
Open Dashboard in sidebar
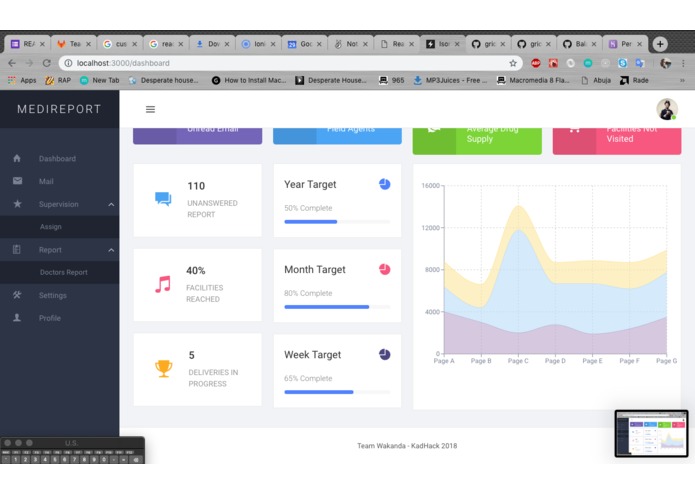pyautogui.click(x=59, y=158)
